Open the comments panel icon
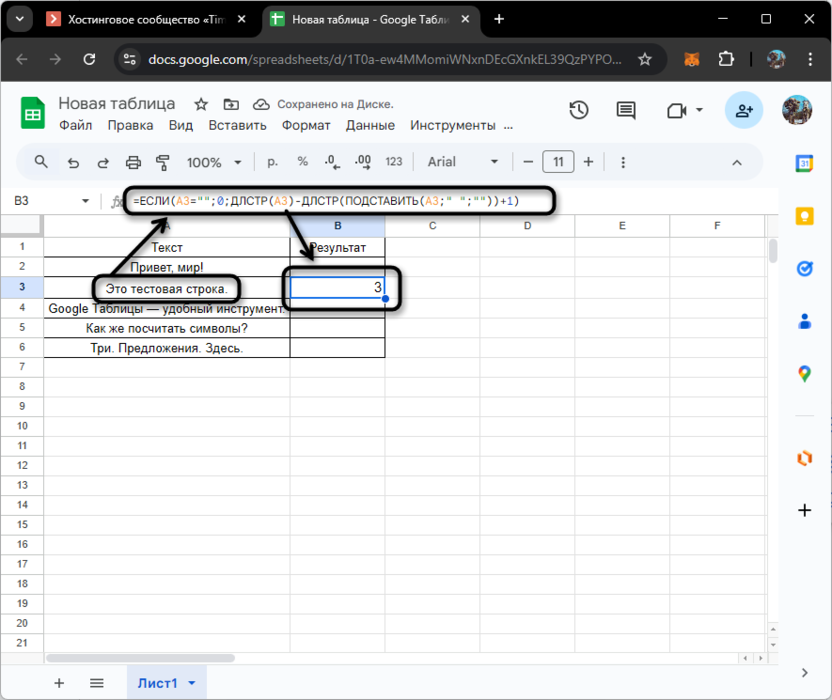Screen dimensions: 832x700 626,110
